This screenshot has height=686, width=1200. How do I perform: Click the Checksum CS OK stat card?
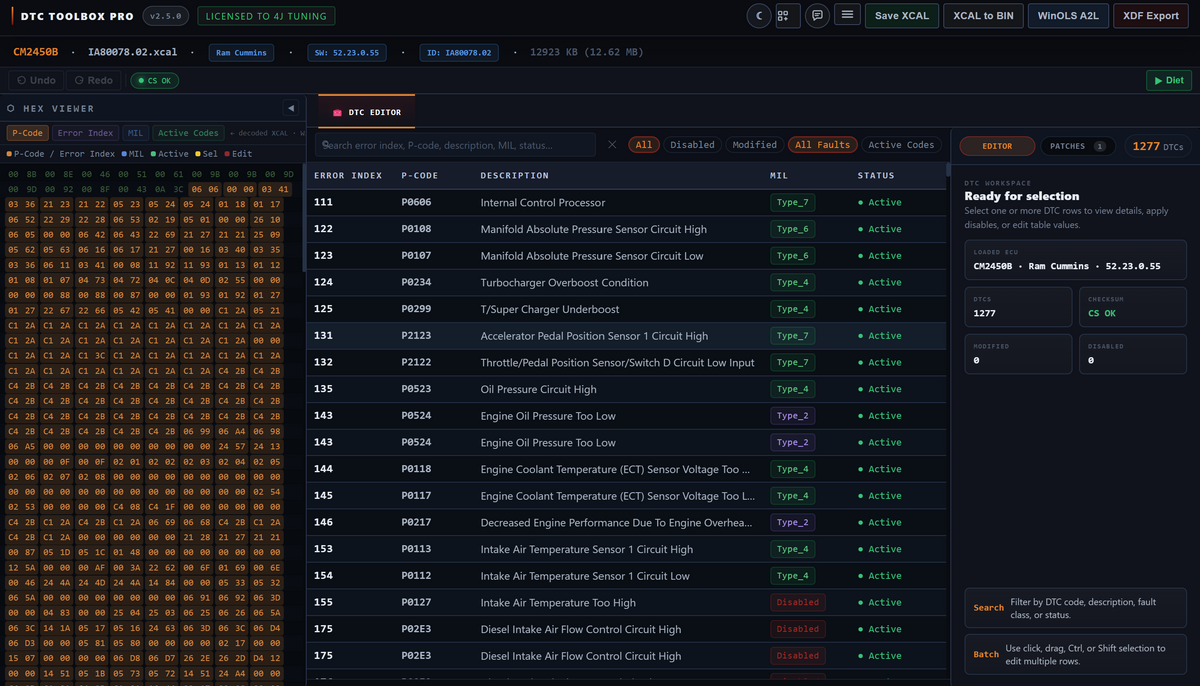click(1133, 307)
